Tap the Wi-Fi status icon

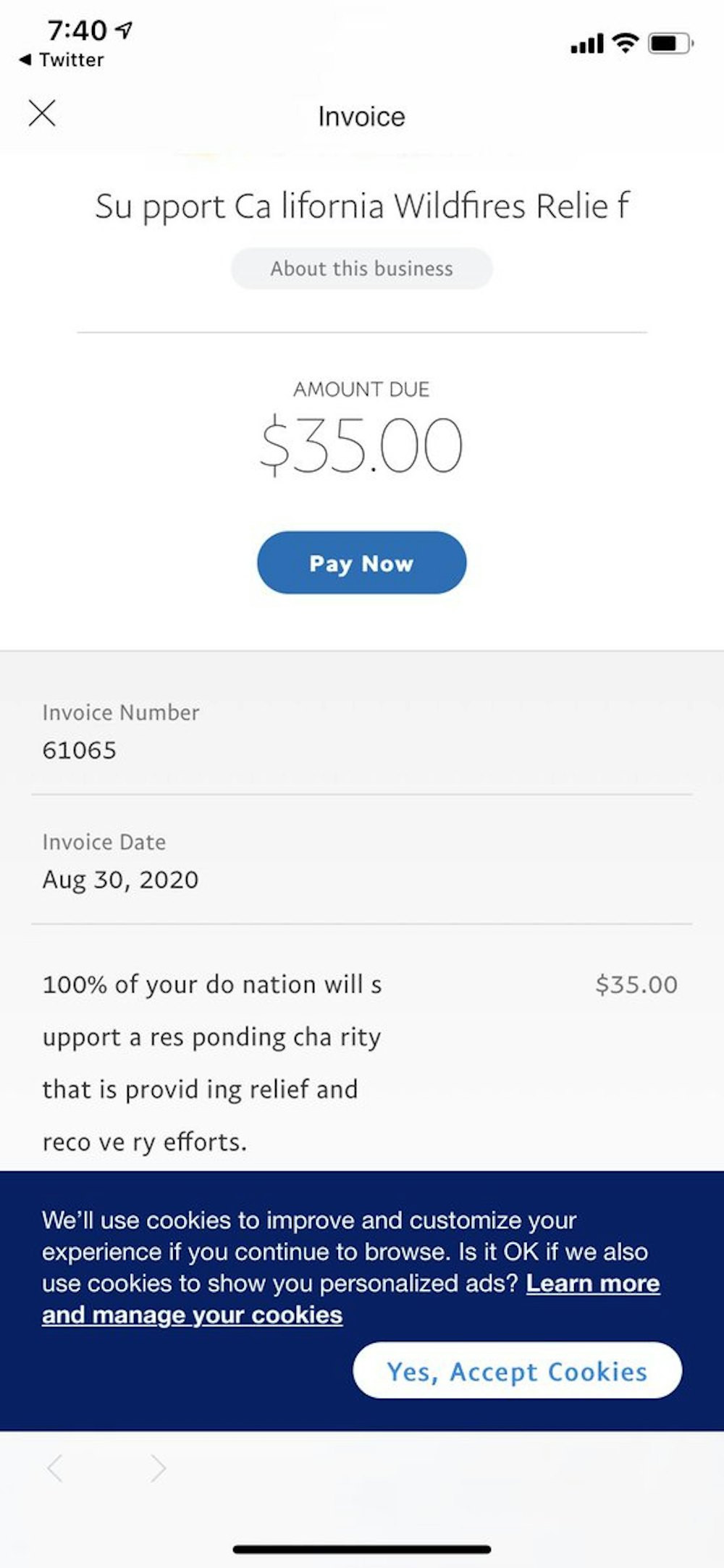tap(625, 43)
